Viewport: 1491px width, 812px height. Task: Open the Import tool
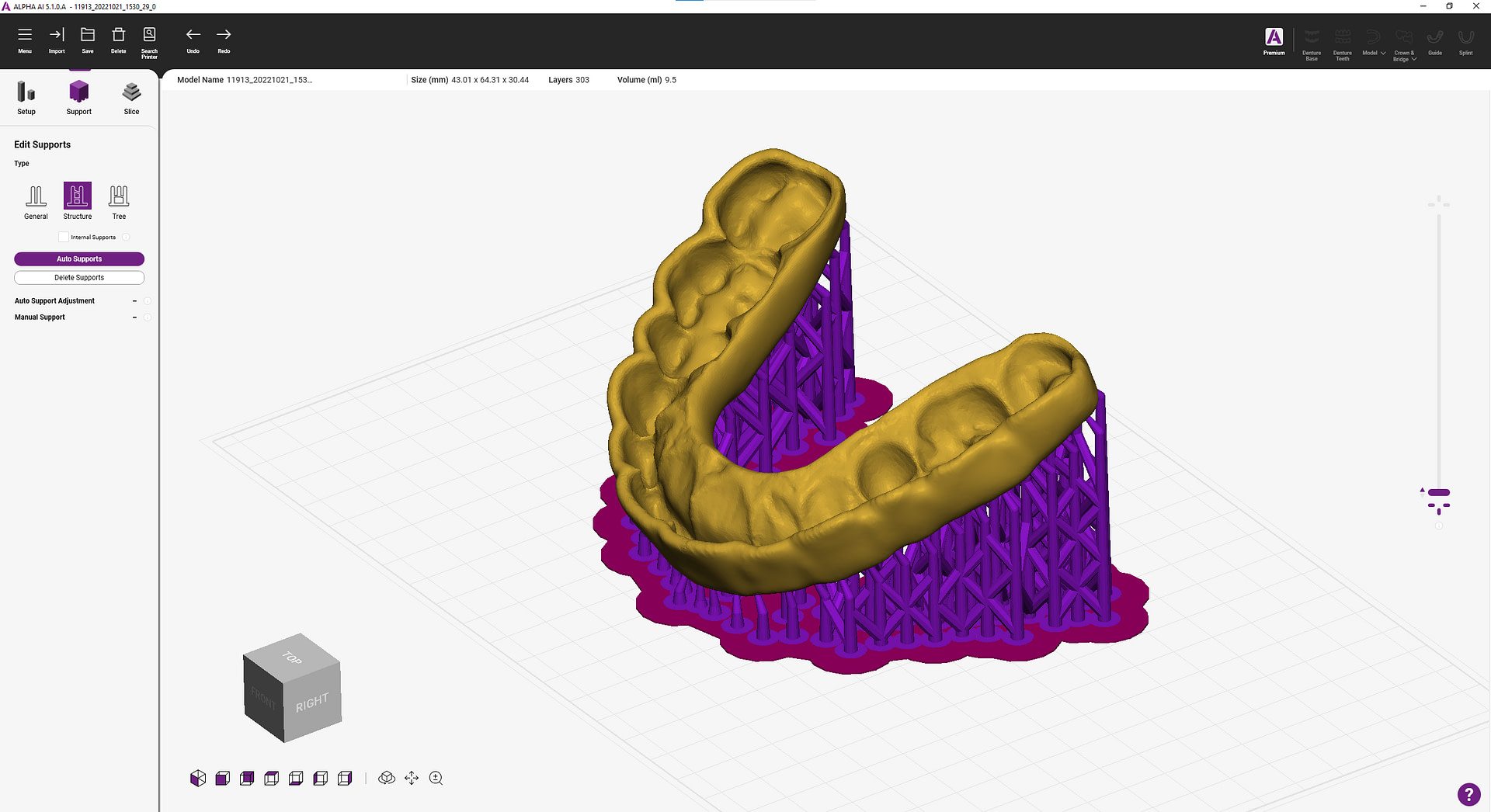(56, 37)
